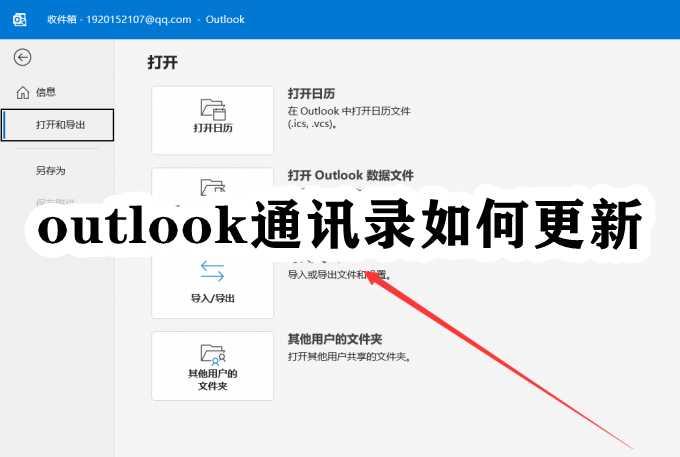
Task: Click the 其他用户的文件夹 heading text
Action: (x=335, y=339)
